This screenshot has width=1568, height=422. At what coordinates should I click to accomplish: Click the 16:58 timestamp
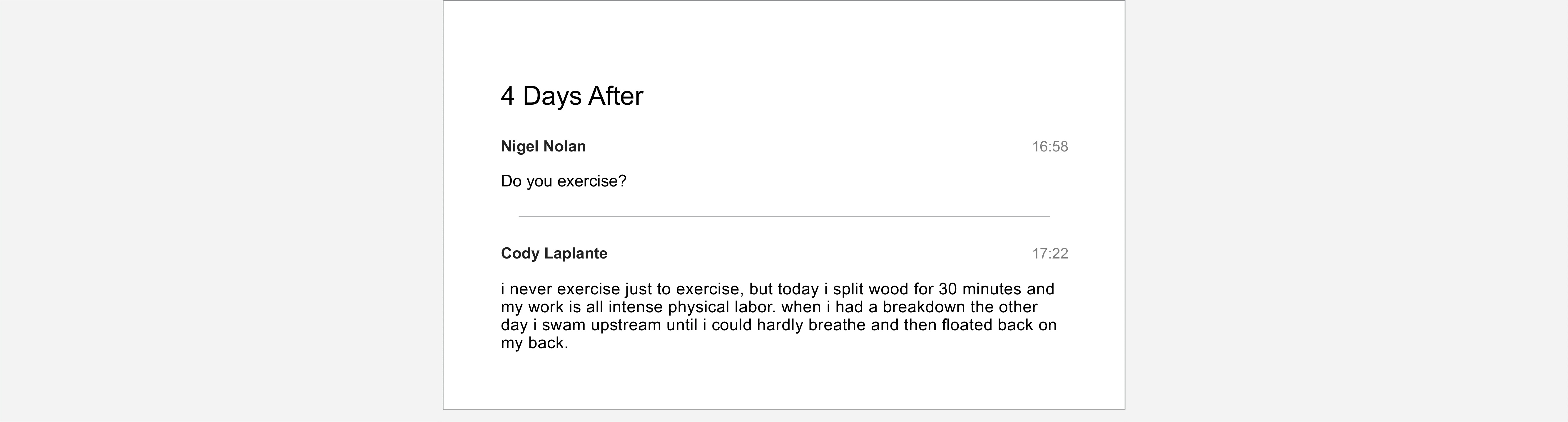(1049, 147)
